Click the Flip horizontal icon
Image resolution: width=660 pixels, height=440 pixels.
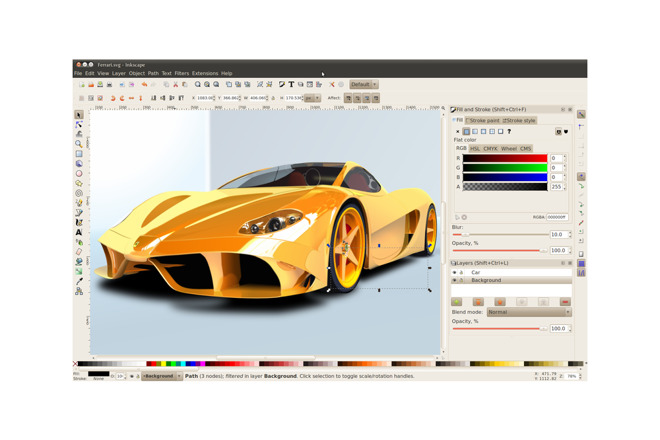point(131,98)
